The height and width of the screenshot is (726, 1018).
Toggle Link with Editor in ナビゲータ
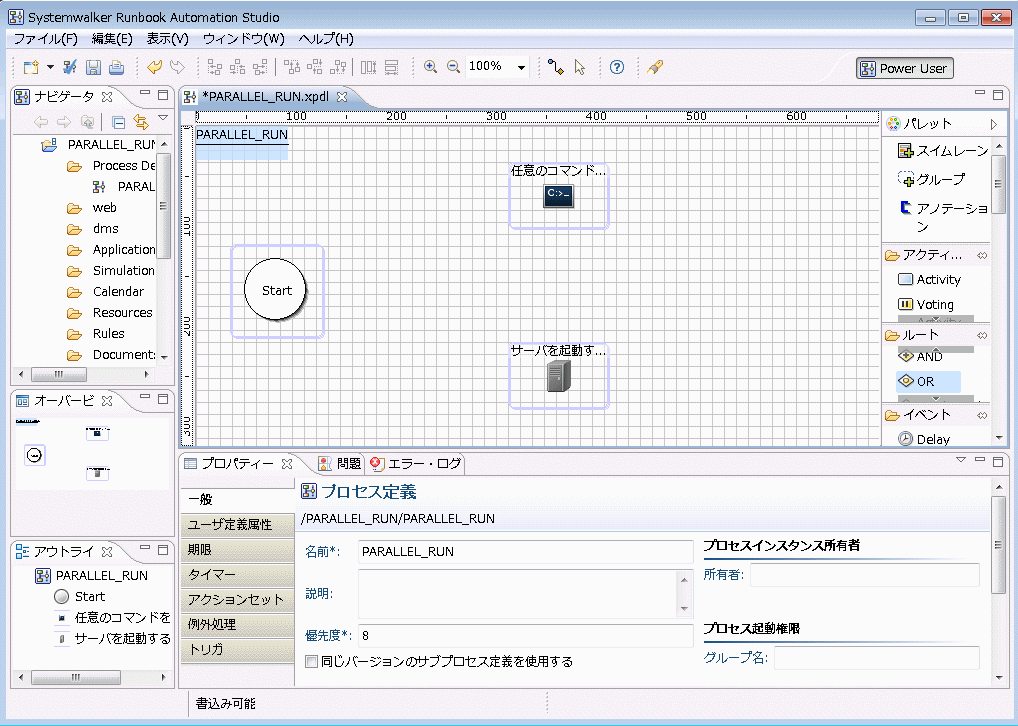click(x=140, y=121)
